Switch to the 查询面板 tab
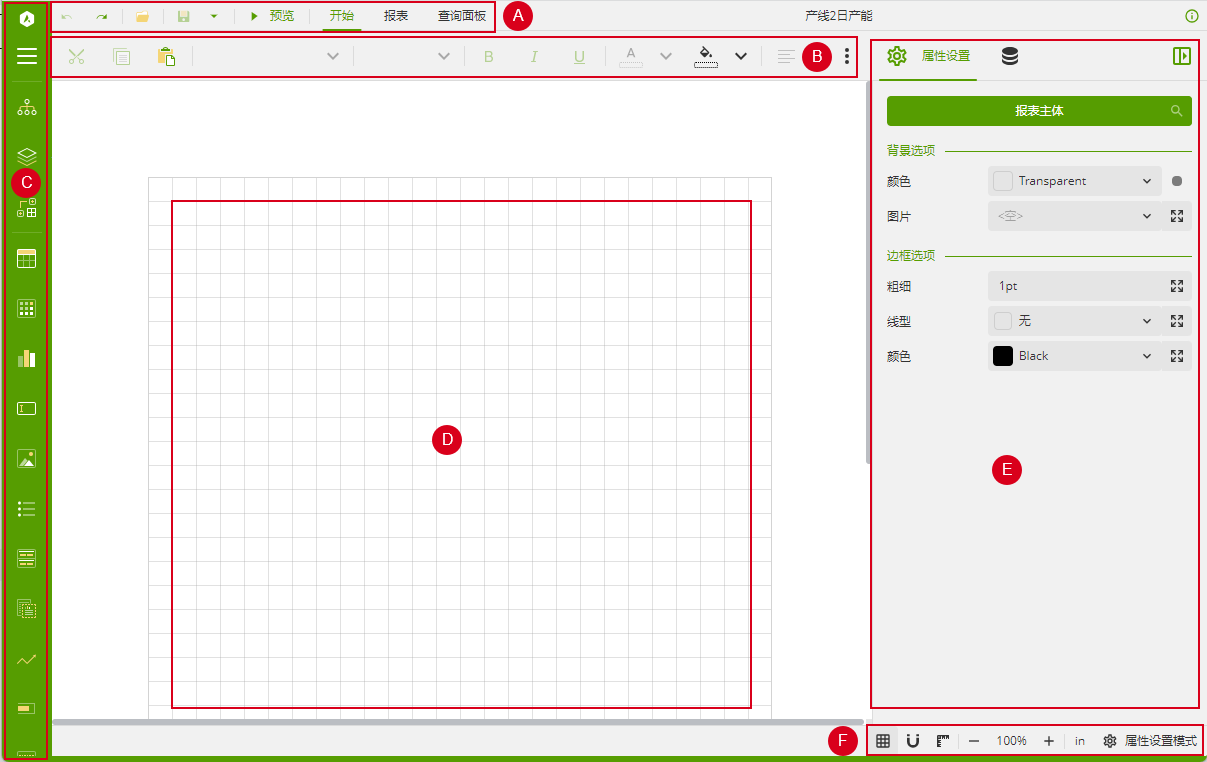 tap(462, 16)
